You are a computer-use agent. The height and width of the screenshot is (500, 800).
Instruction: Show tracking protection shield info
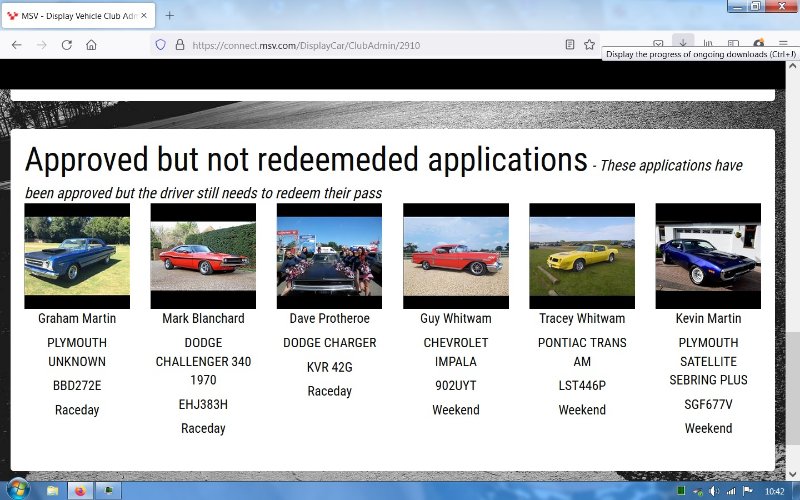(x=160, y=45)
